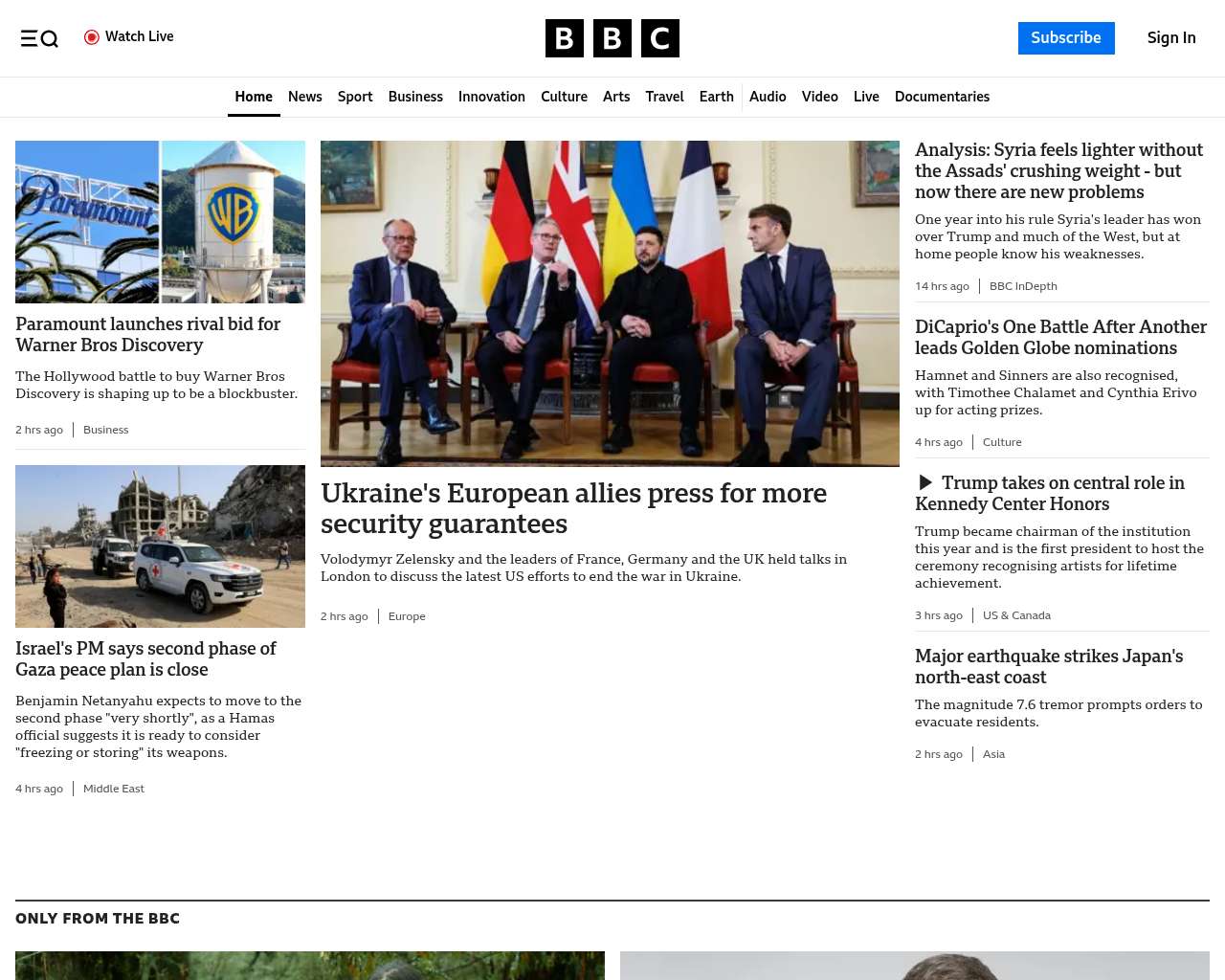
Task: Open the Gaza Red Cross vehicles image
Action: click(160, 546)
